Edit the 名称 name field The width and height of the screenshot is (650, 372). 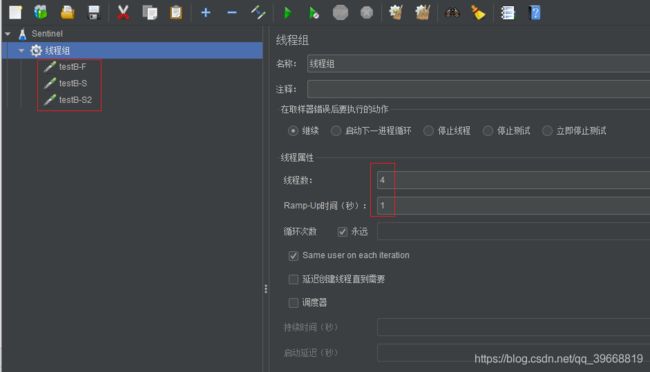pos(478,64)
